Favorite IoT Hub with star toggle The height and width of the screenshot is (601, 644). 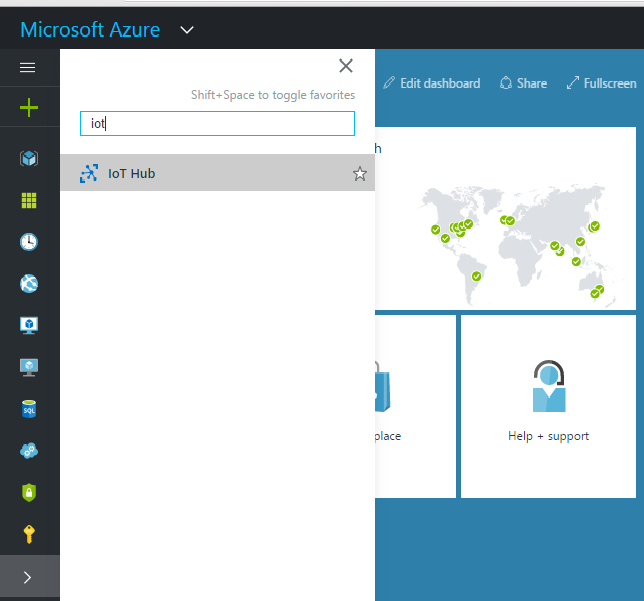[360, 174]
